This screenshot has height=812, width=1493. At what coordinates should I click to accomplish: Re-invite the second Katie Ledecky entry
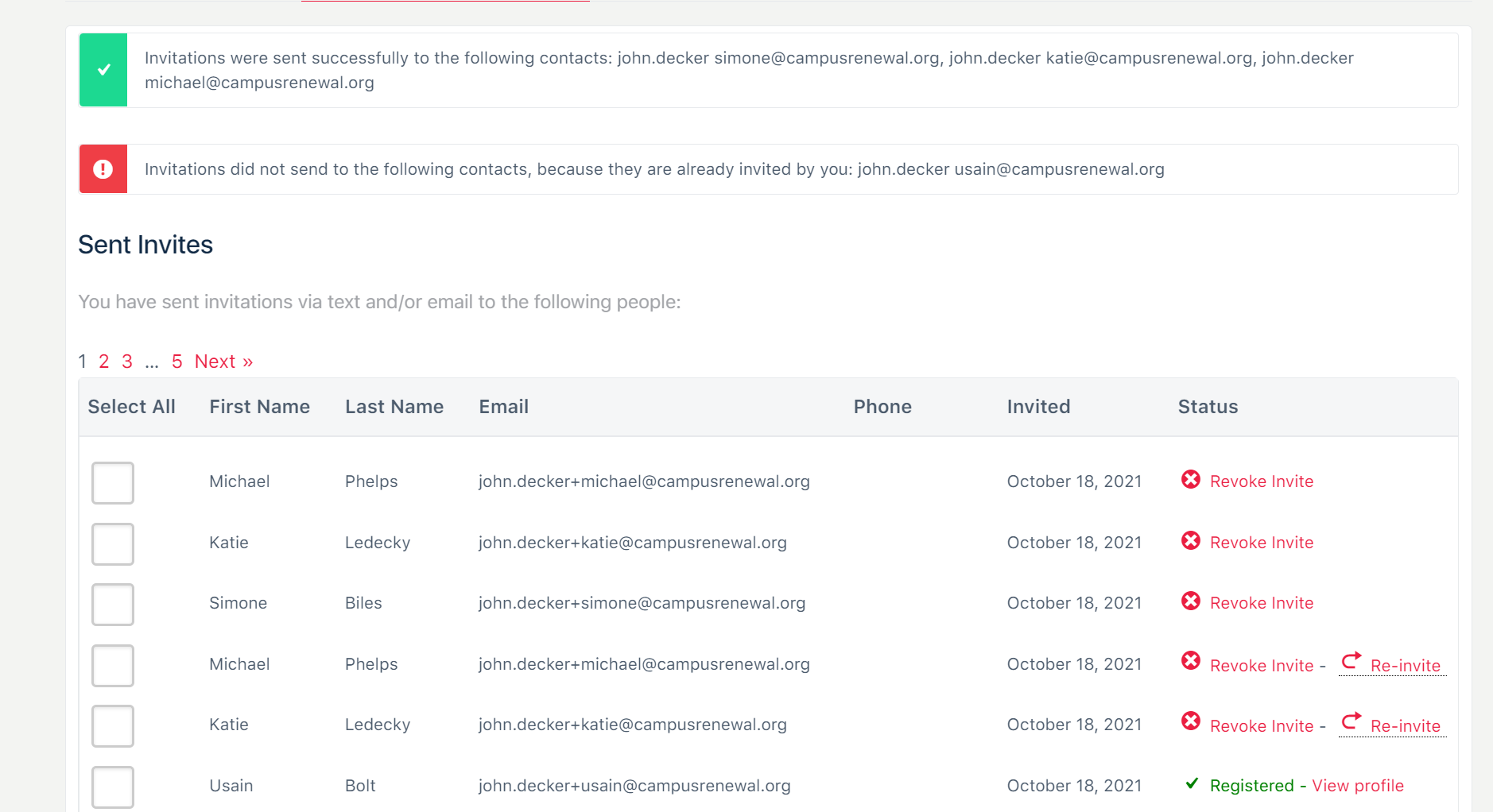1405,726
